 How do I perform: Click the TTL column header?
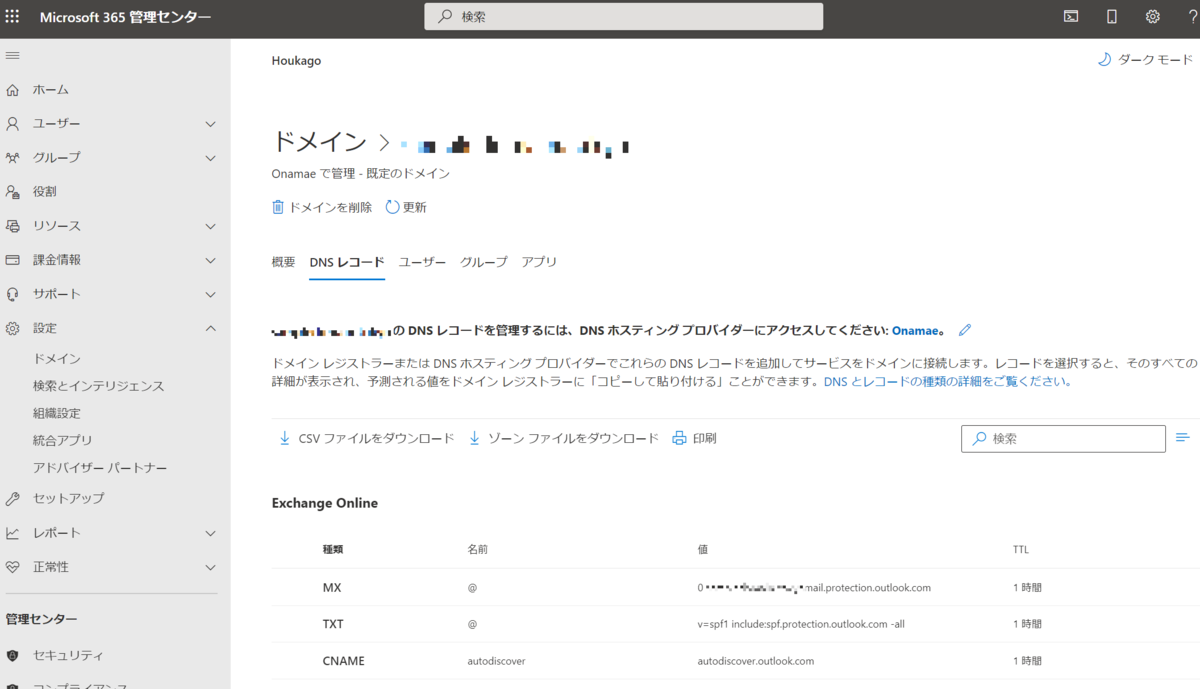1021,549
